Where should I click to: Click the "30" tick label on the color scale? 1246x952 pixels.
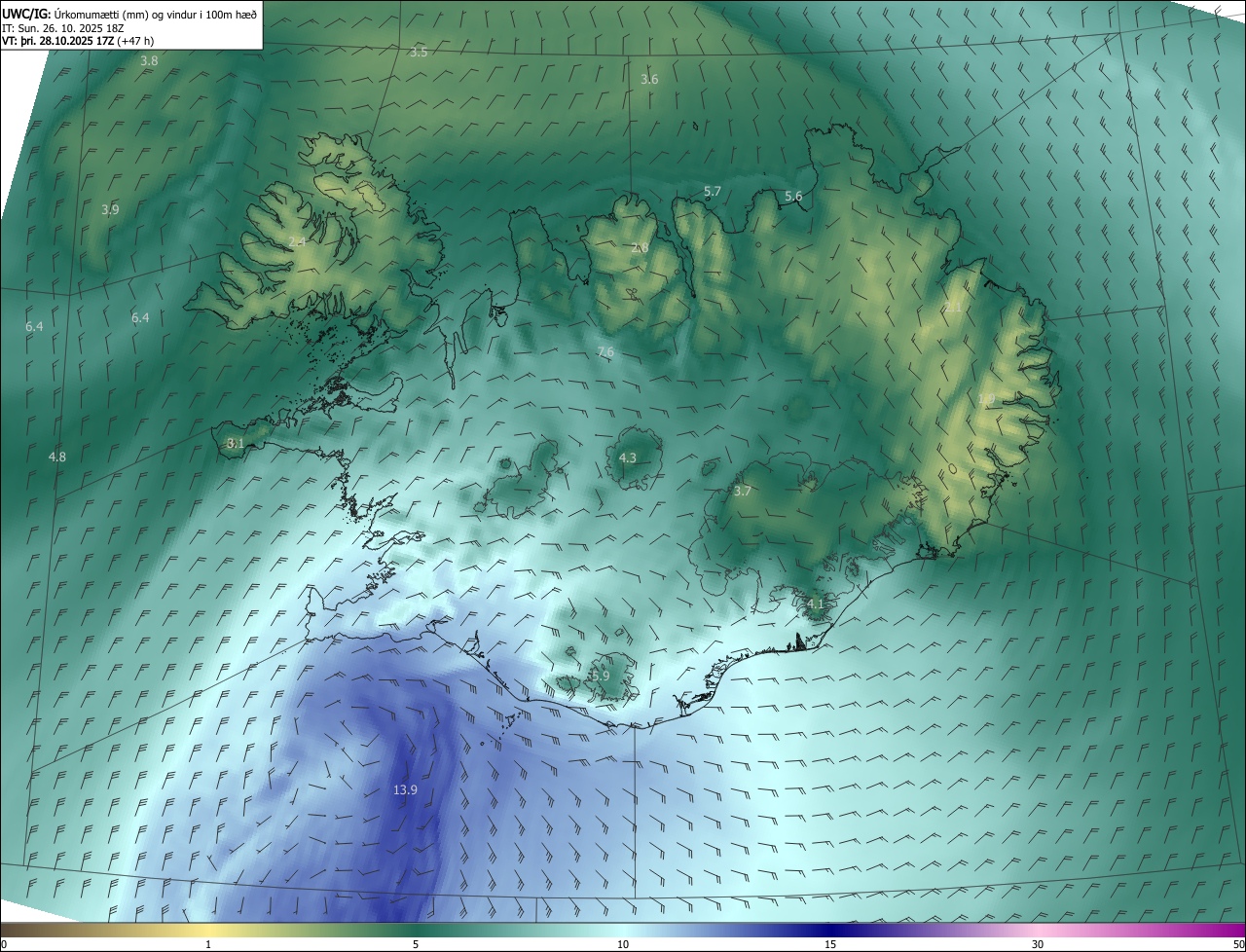[x=1038, y=944]
